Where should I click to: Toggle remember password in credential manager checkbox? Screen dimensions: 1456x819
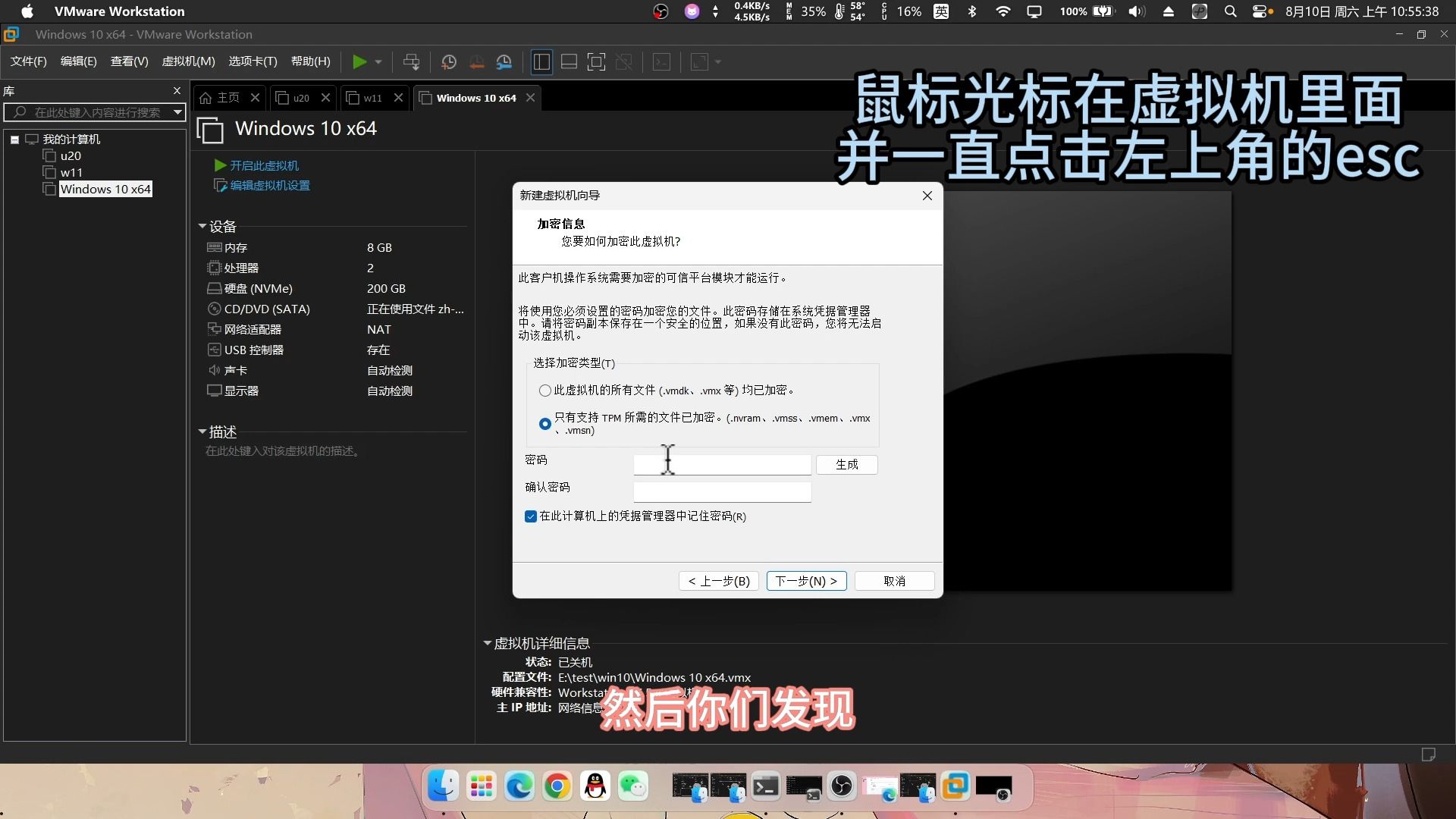[x=531, y=516]
